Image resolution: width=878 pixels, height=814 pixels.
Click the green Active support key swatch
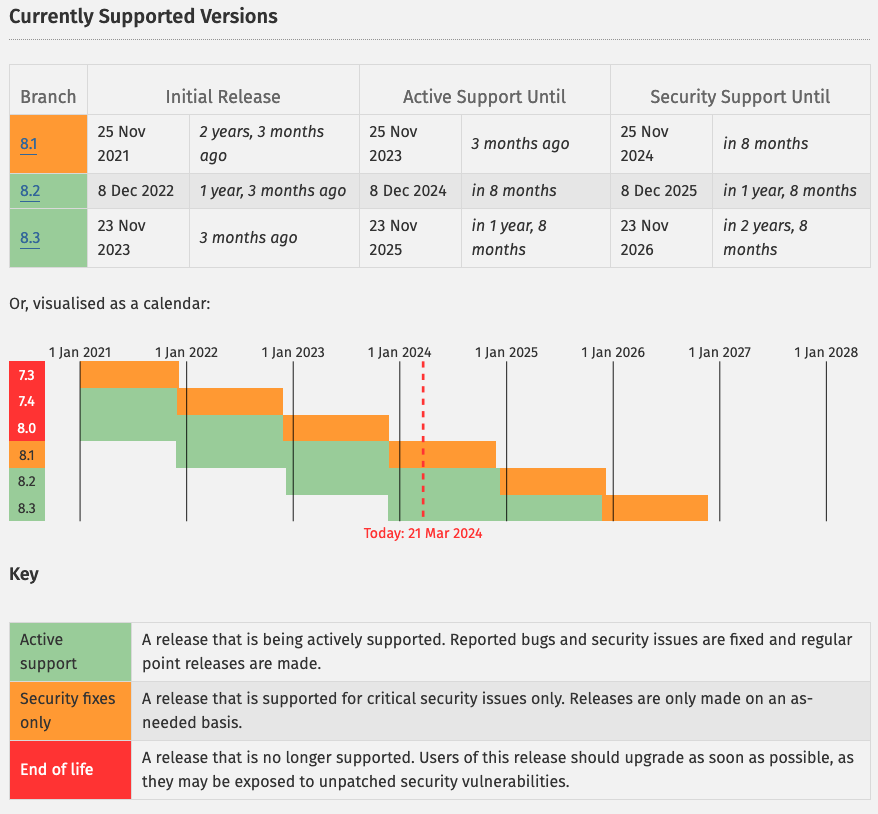pyautogui.click(x=70, y=651)
